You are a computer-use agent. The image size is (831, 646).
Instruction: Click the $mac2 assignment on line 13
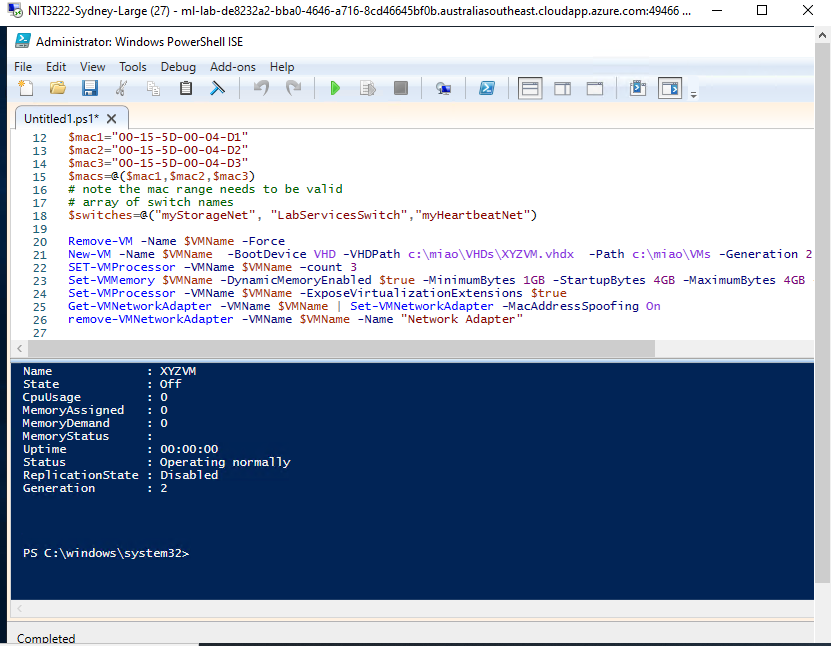pyautogui.click(x=158, y=151)
